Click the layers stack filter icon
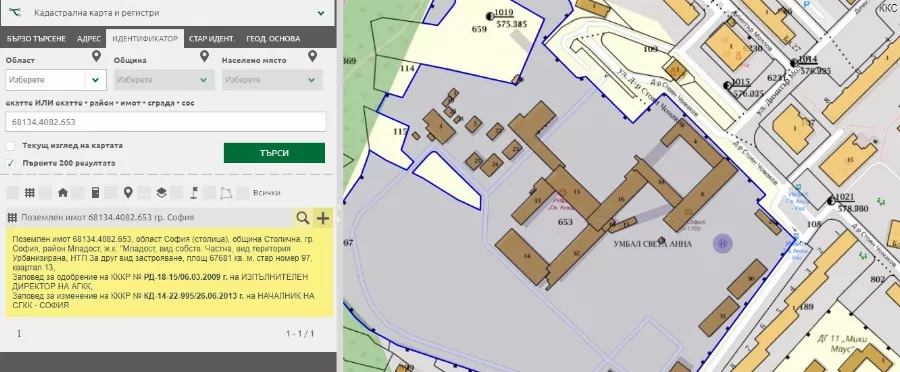 pyautogui.click(x=161, y=193)
